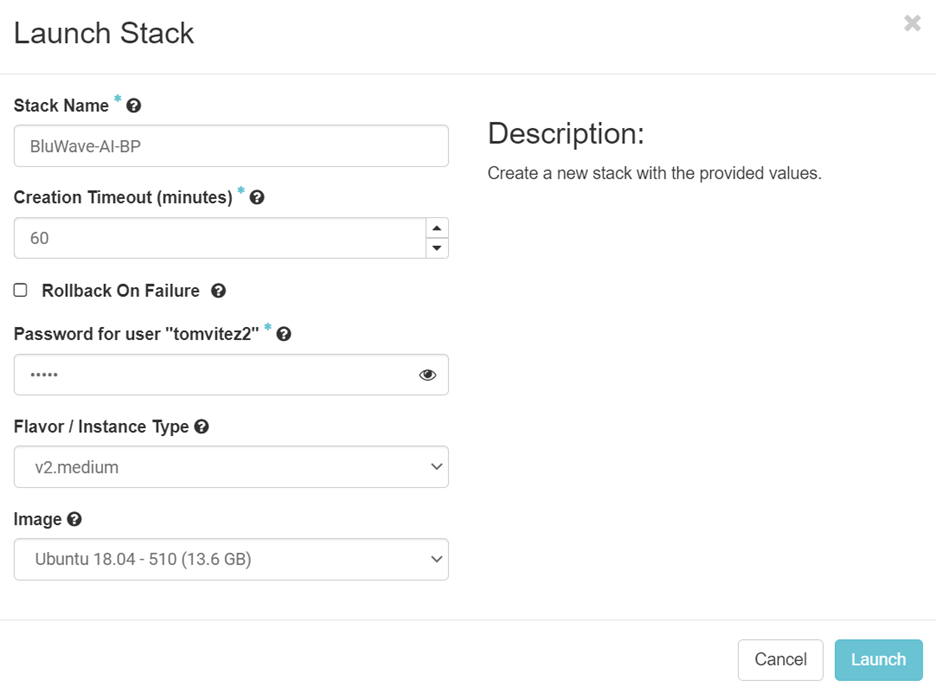Enable the Rollback On Failure checkbox
The image size is (936, 693).
click(x=20, y=290)
